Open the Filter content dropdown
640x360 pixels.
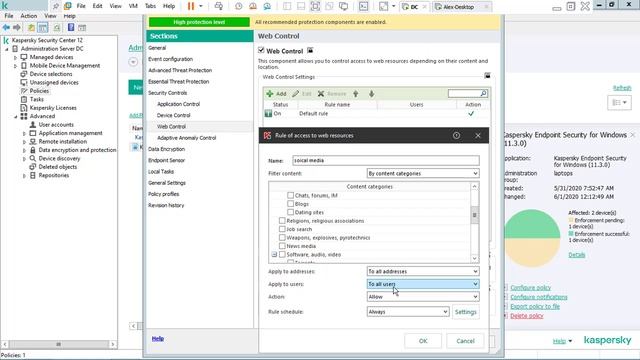pyautogui.click(x=423, y=173)
